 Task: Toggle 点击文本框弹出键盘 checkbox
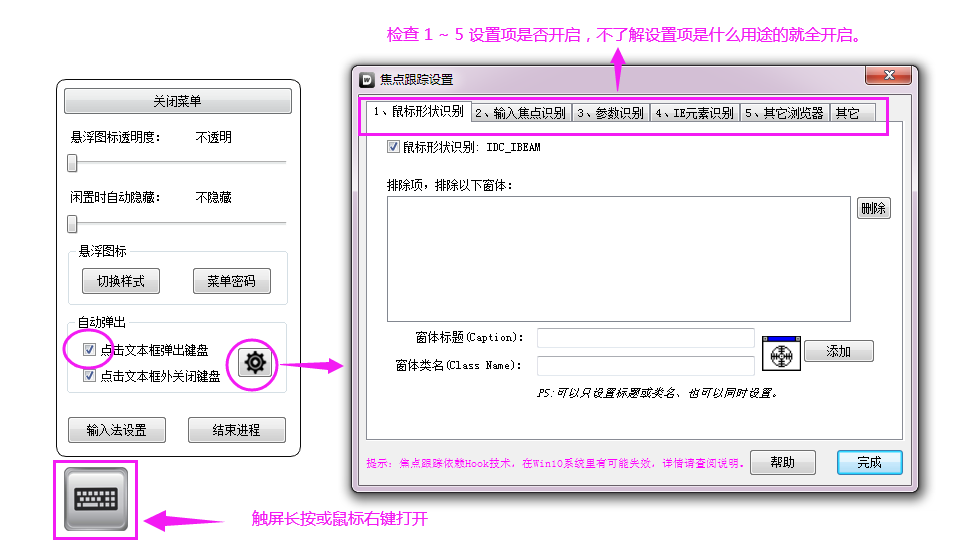(90, 350)
